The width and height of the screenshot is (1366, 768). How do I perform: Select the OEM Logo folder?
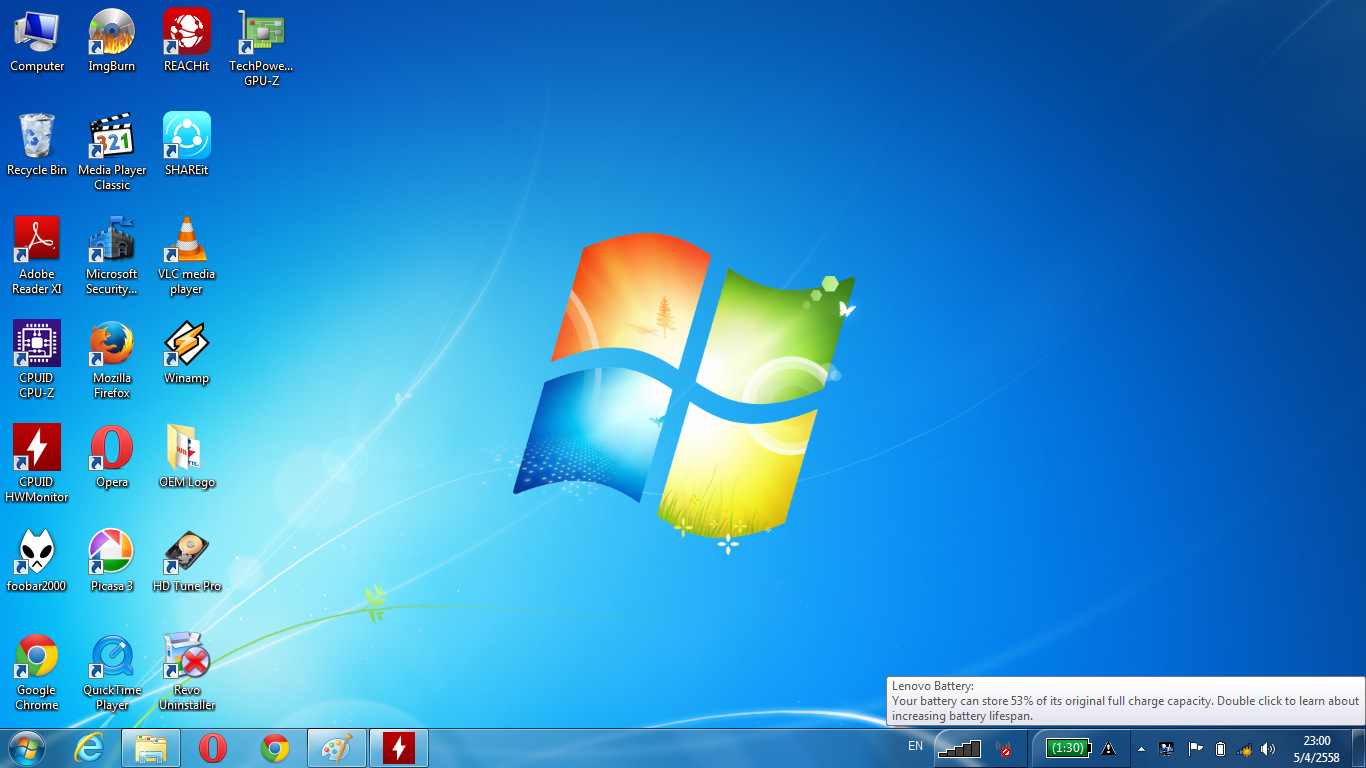[x=187, y=457]
